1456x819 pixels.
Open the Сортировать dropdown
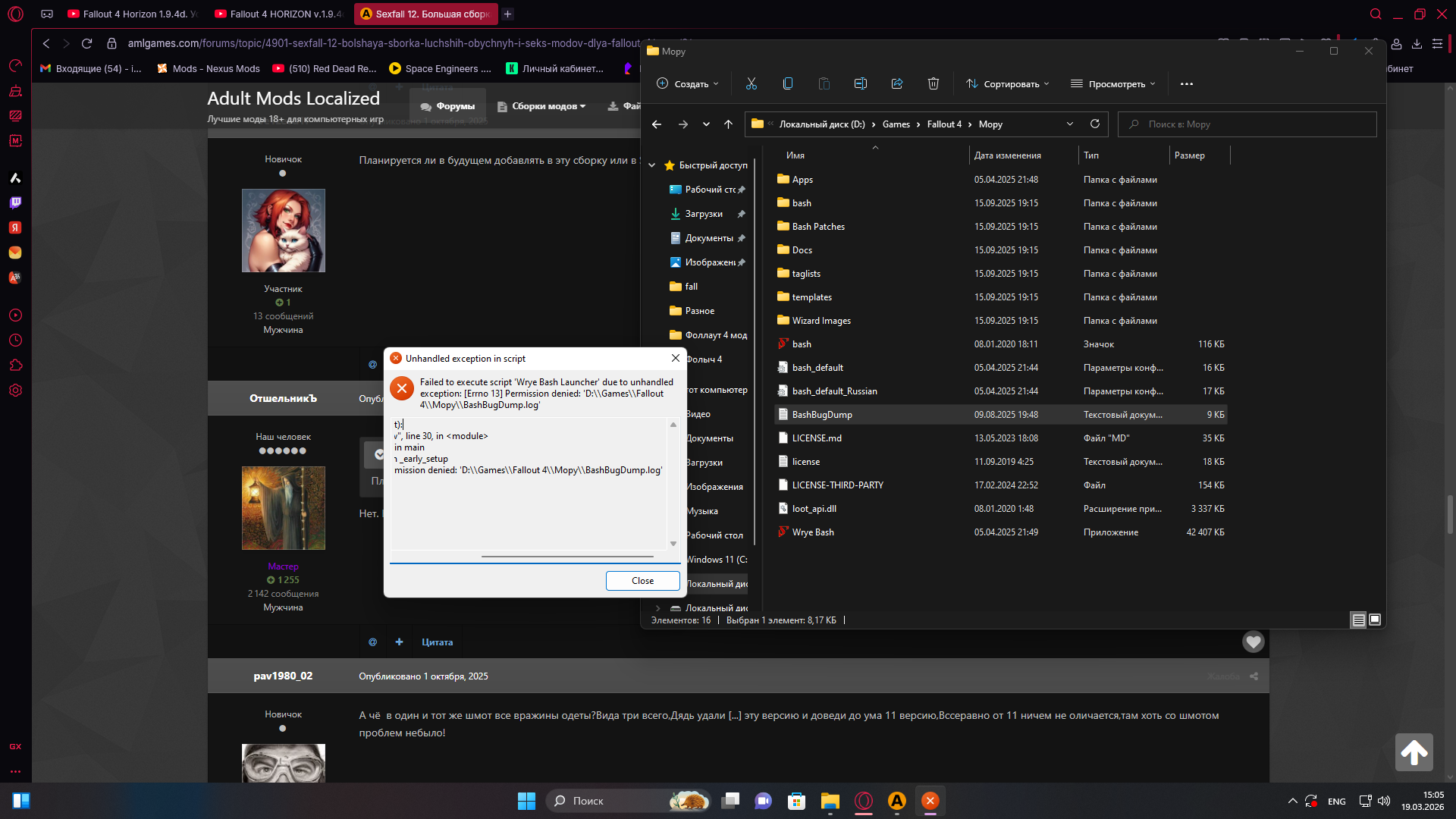tap(1007, 83)
